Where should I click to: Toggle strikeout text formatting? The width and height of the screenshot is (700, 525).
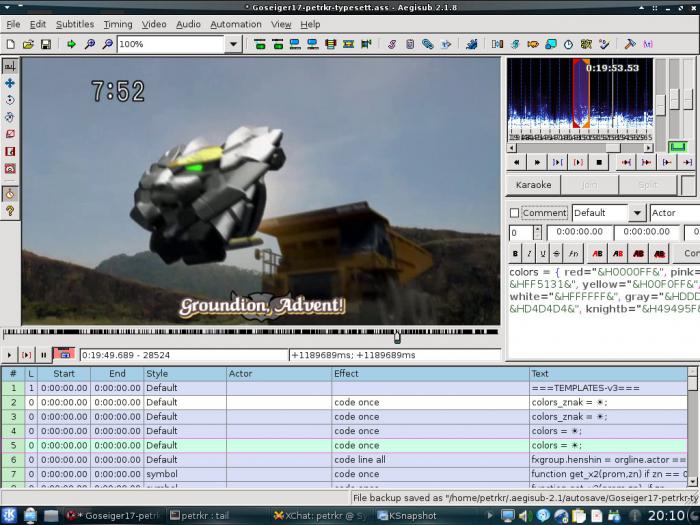(x=556, y=254)
